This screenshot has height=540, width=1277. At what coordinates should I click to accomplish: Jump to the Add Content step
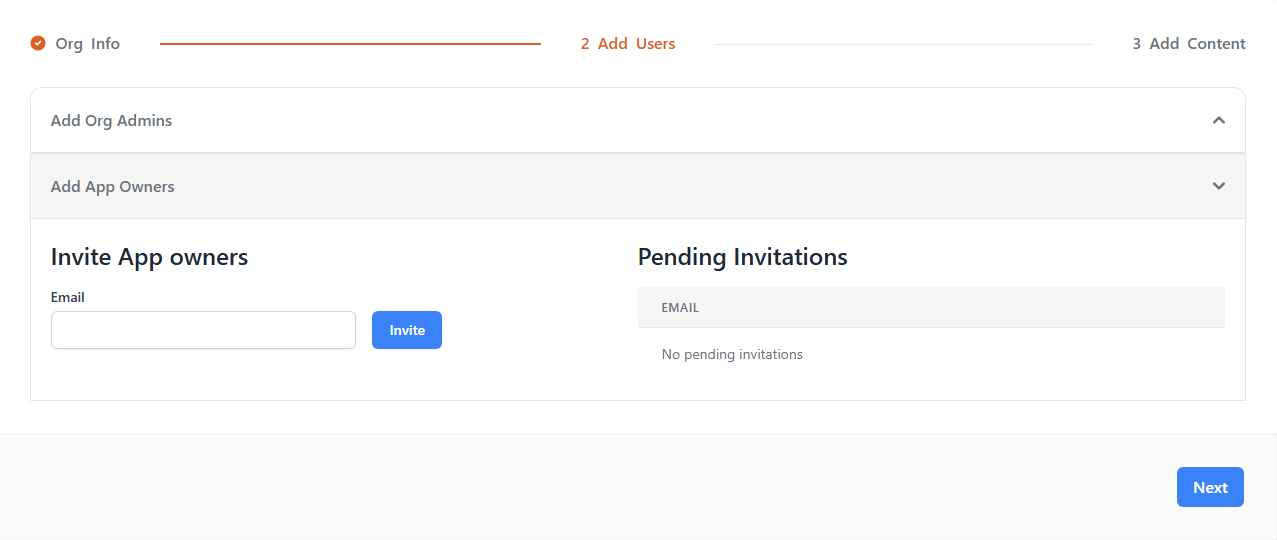[x=1197, y=44]
